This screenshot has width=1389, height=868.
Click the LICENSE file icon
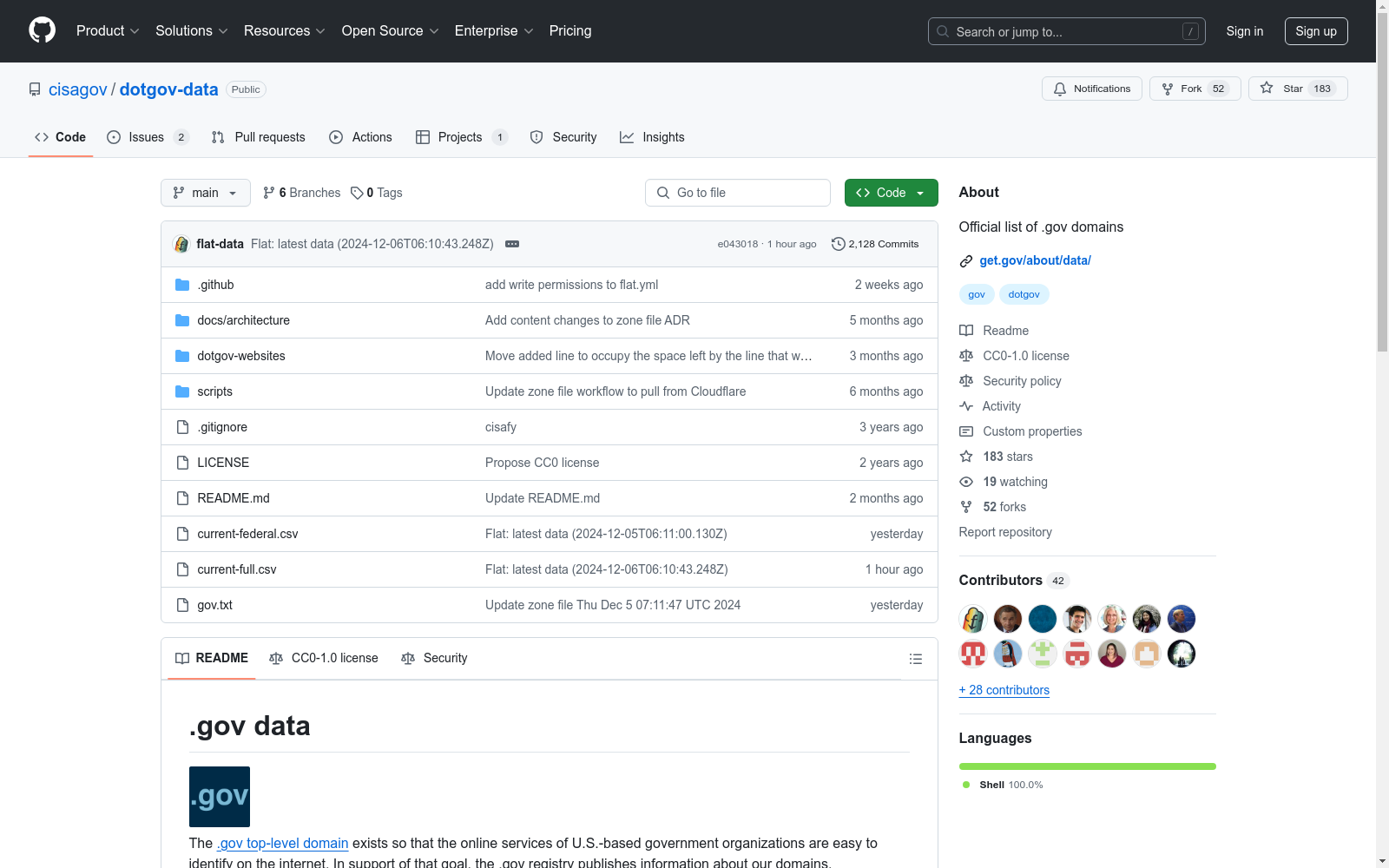pos(182,463)
